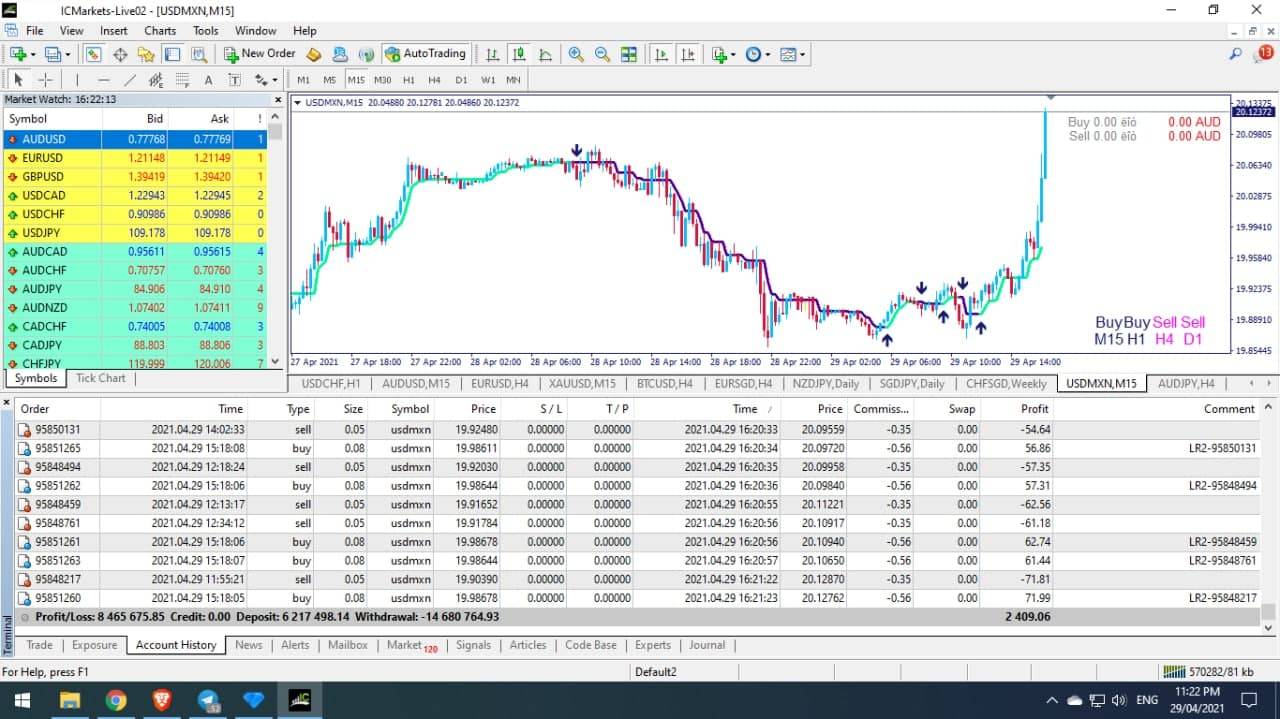1280x719 pixels.
Task: Open the MetaTrader Market gold icon
Action: click(314, 54)
